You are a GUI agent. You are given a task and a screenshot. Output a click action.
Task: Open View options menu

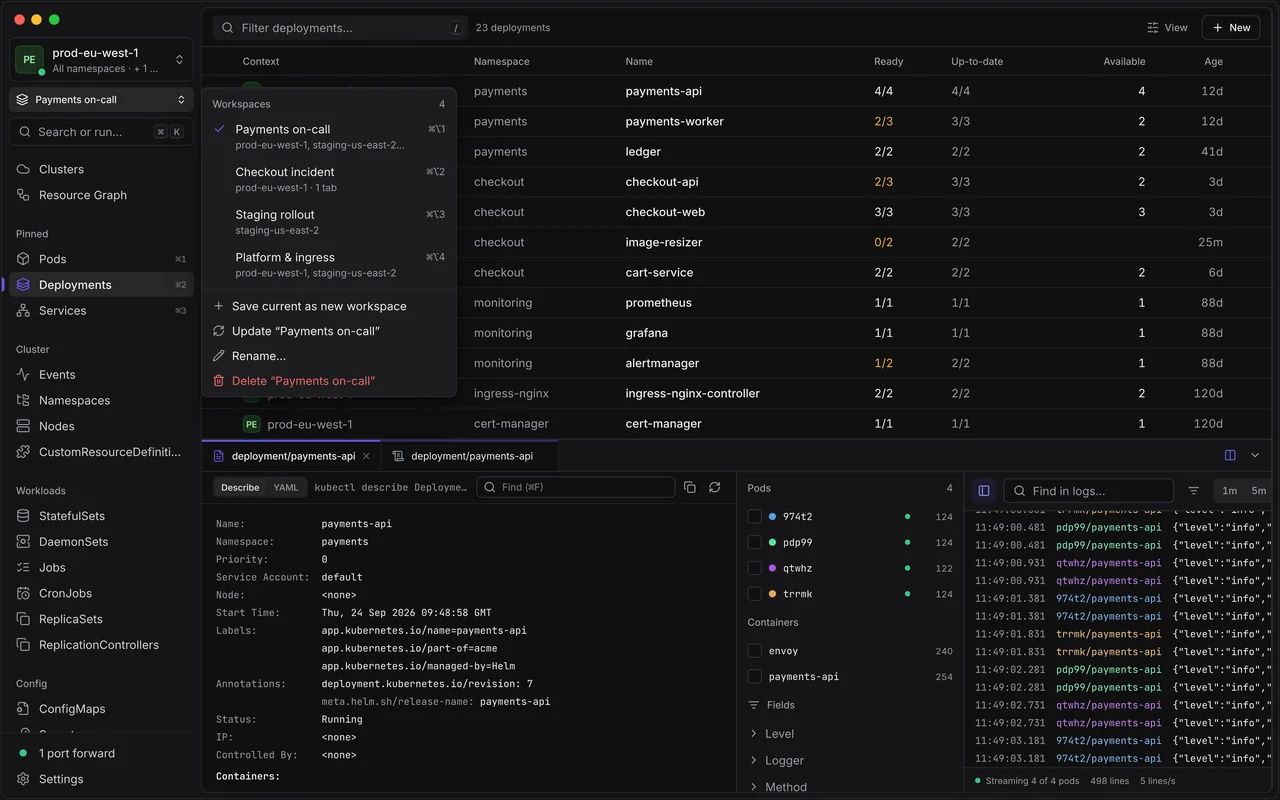tap(1167, 28)
